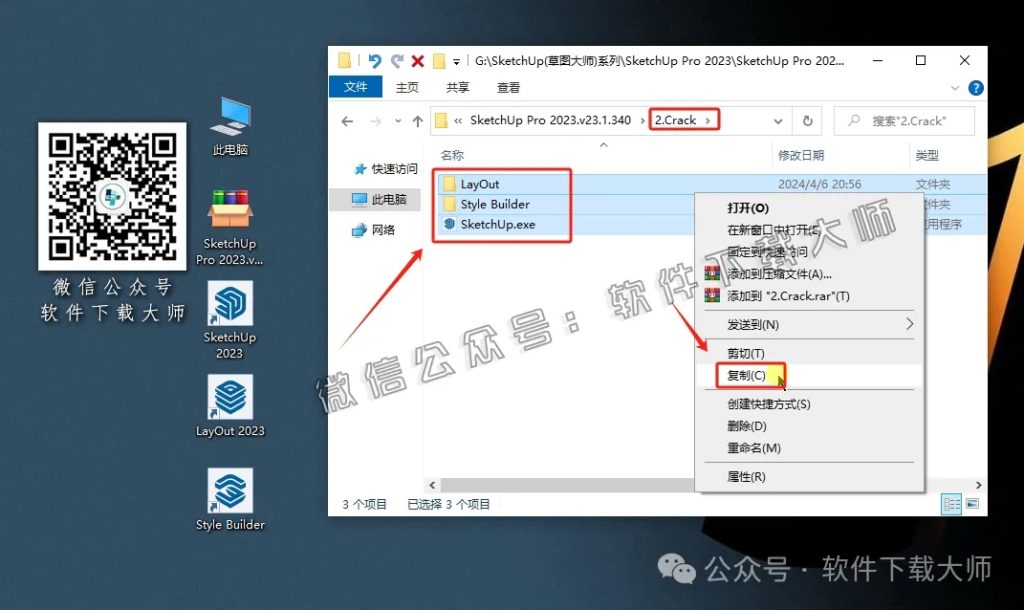Open the LayOut 2023 desktop shortcut
Screen dimensions: 1024x610
pos(230,398)
